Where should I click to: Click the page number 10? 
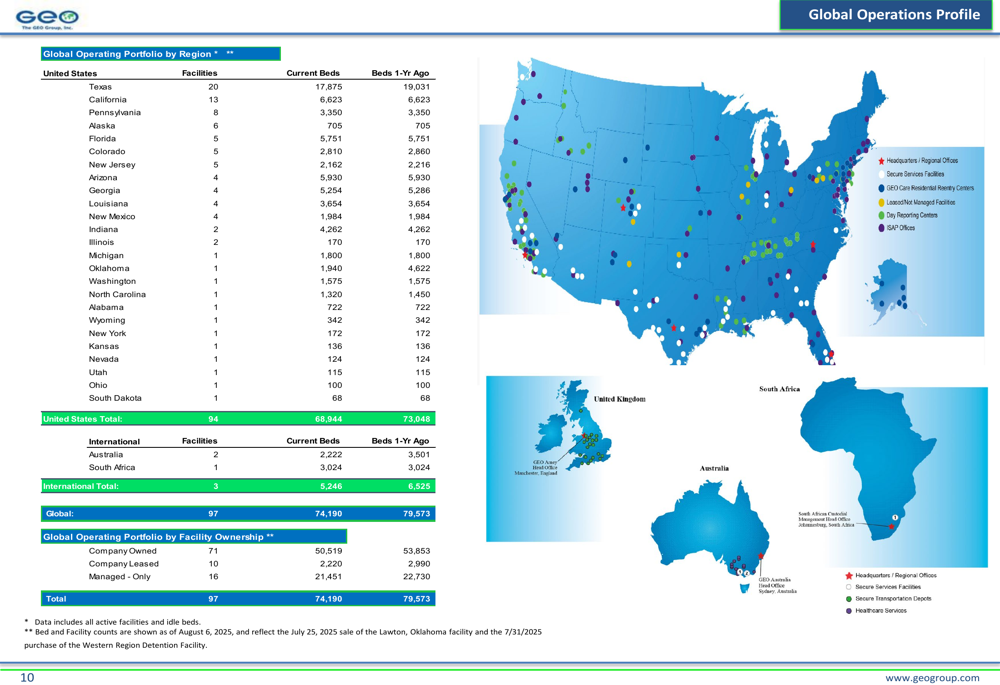click(x=27, y=677)
